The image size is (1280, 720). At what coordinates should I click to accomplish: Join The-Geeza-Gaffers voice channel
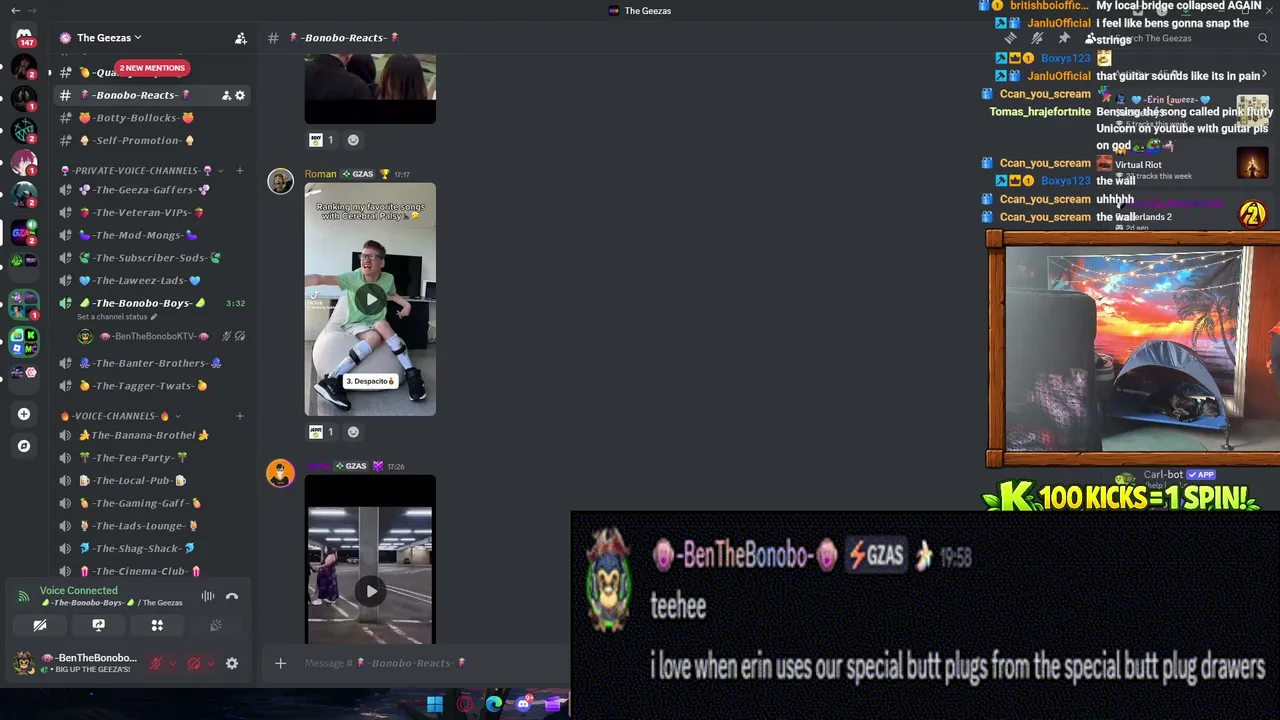coord(152,190)
